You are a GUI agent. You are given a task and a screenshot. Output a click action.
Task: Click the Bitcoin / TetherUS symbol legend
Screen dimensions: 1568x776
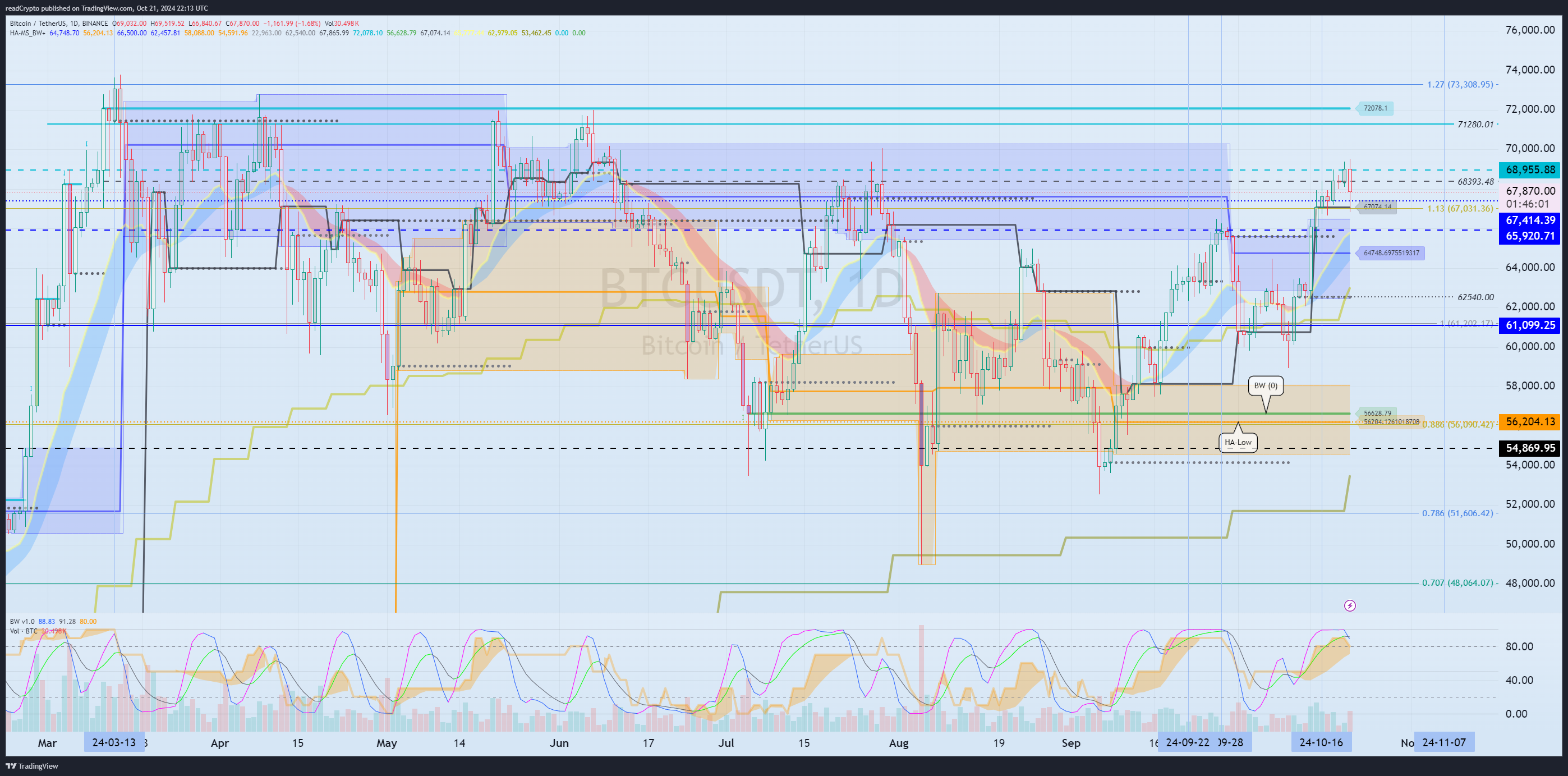point(59,24)
